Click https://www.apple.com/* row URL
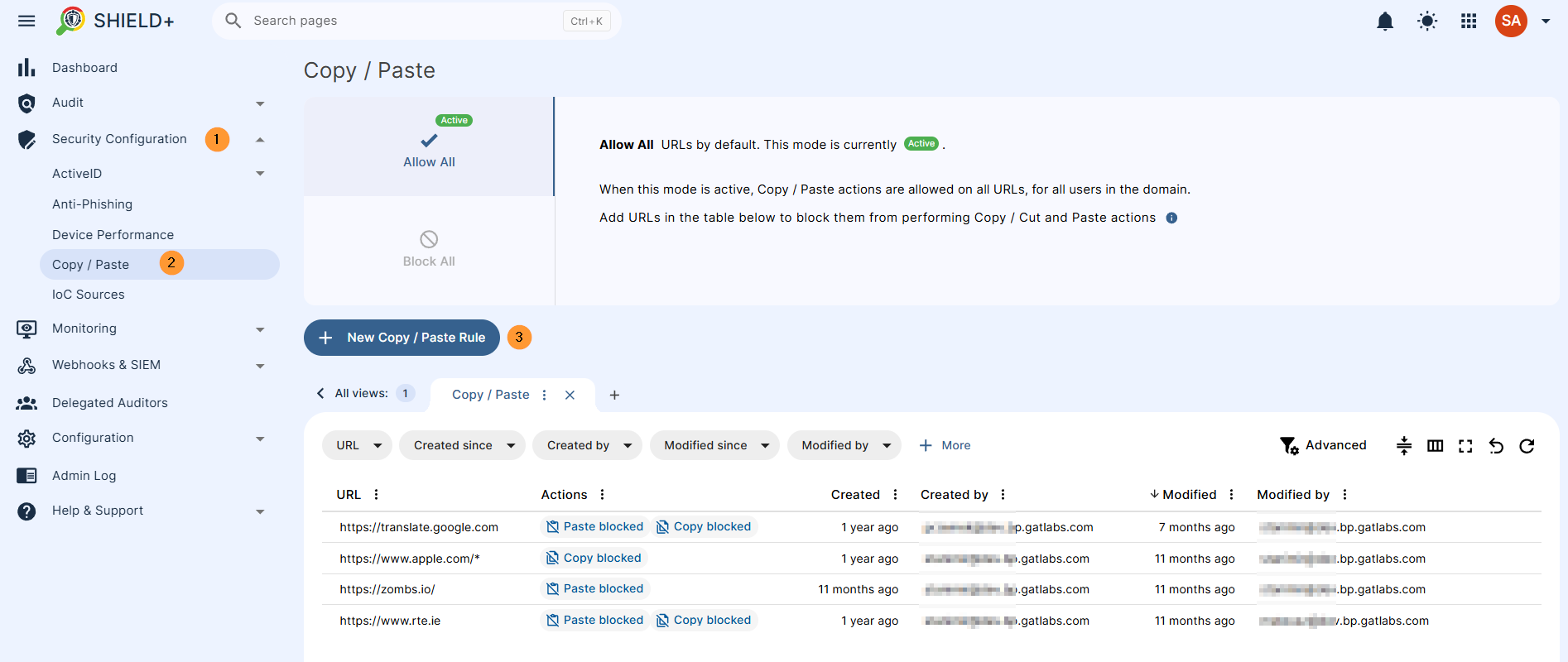Viewport: 1568px width, 662px height. pyautogui.click(x=410, y=559)
